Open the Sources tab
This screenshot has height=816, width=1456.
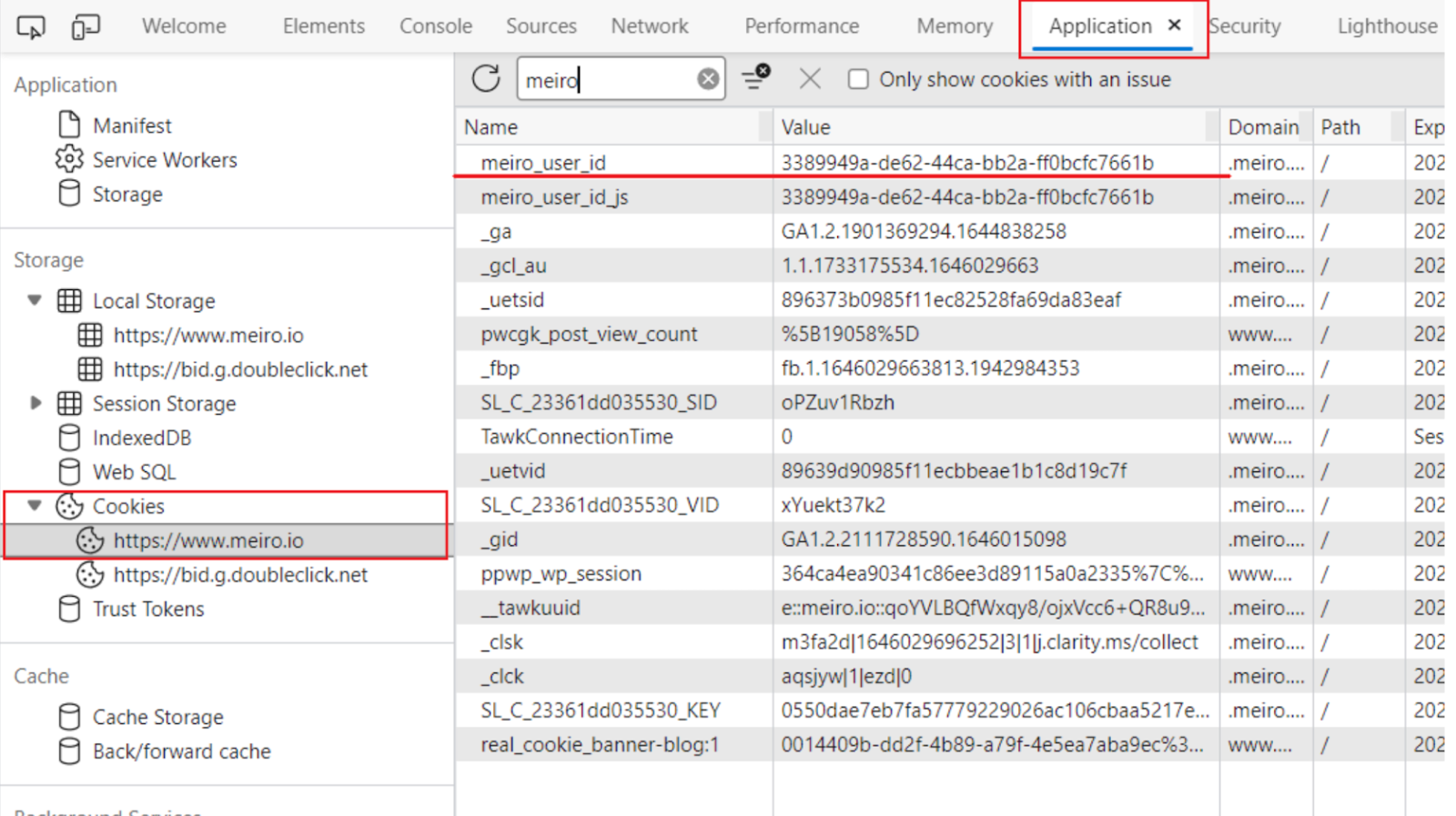(541, 26)
